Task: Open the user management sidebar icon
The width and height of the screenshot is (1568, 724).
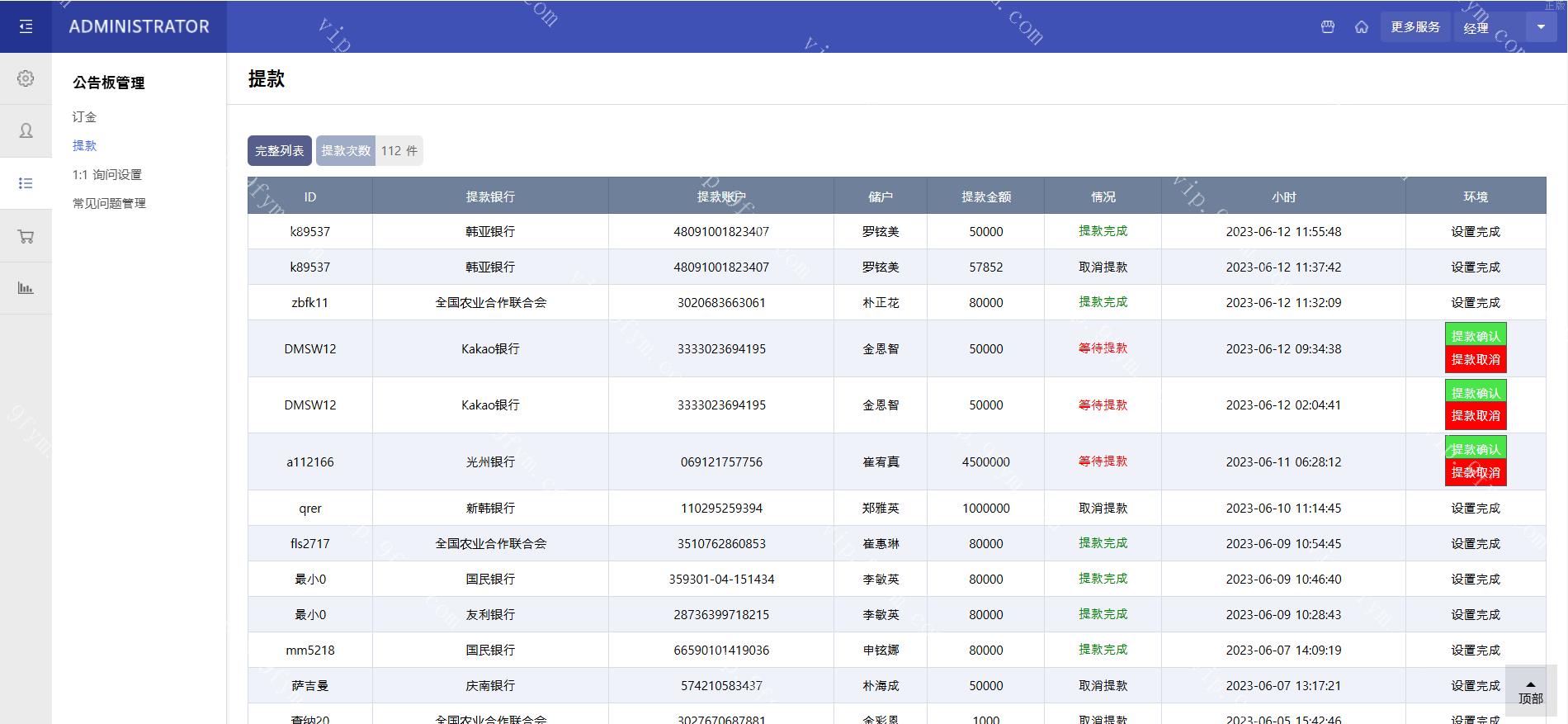Action: (x=26, y=130)
